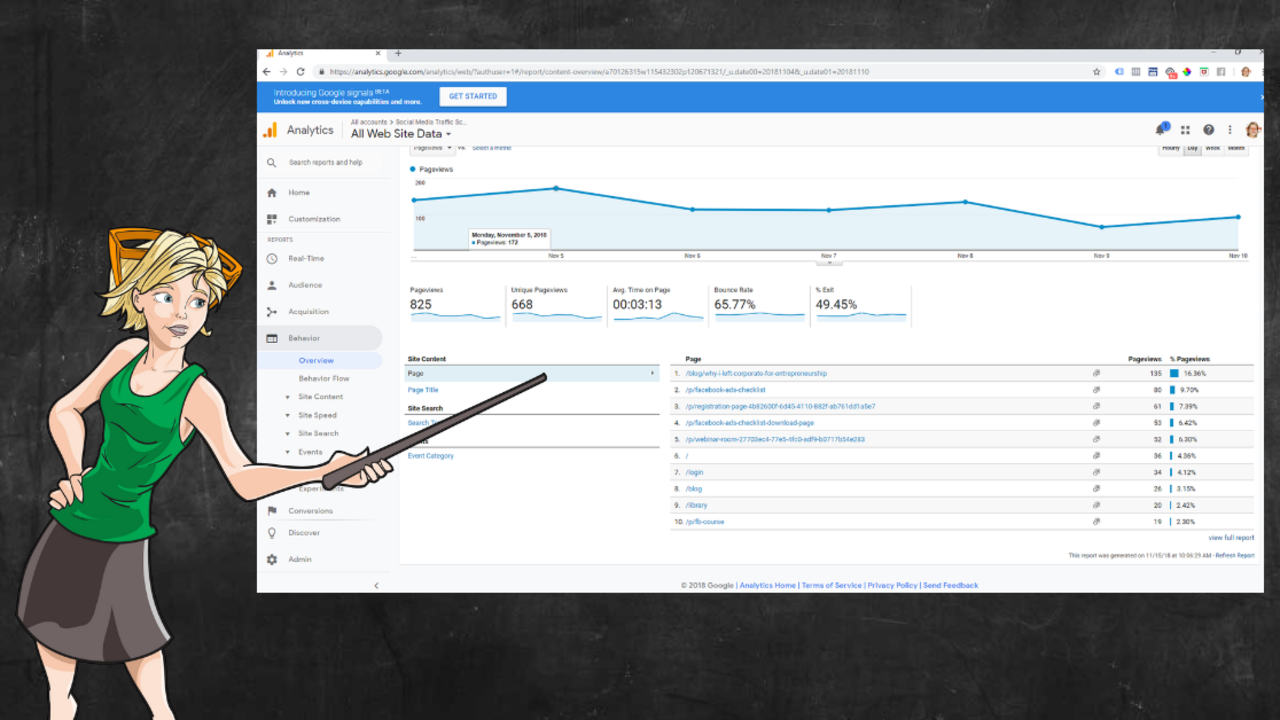Open the Google apps grid icon
This screenshot has height=720, width=1280.
pyautogui.click(x=1185, y=130)
